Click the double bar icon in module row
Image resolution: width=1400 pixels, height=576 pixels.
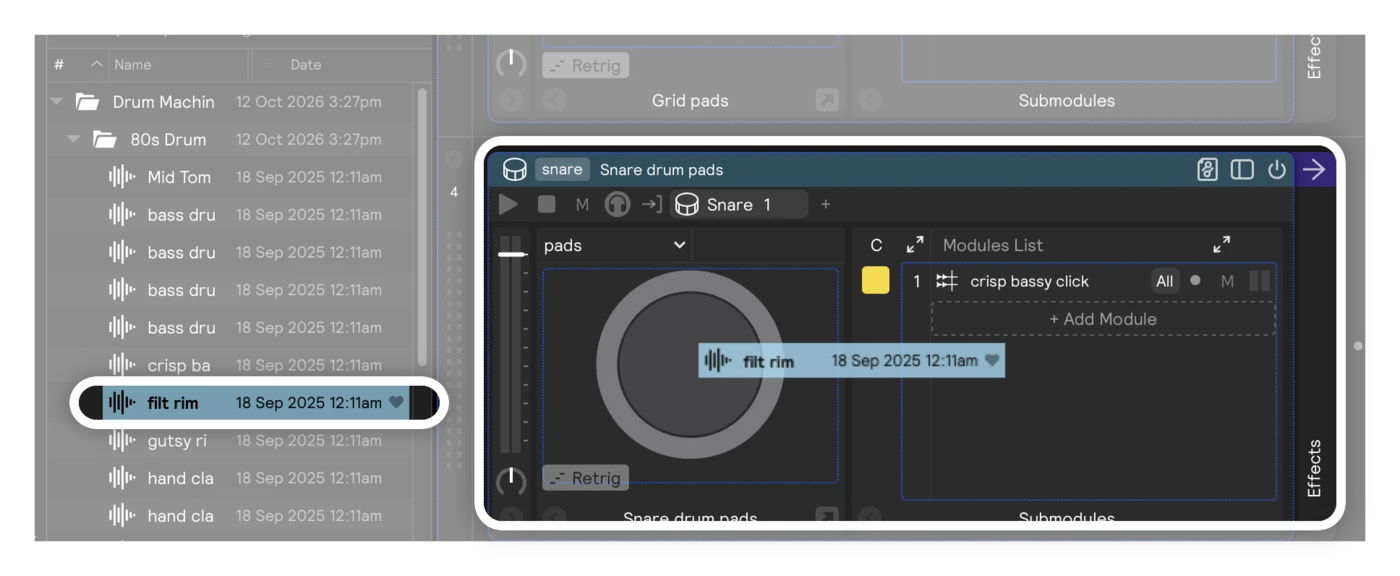tap(1260, 281)
